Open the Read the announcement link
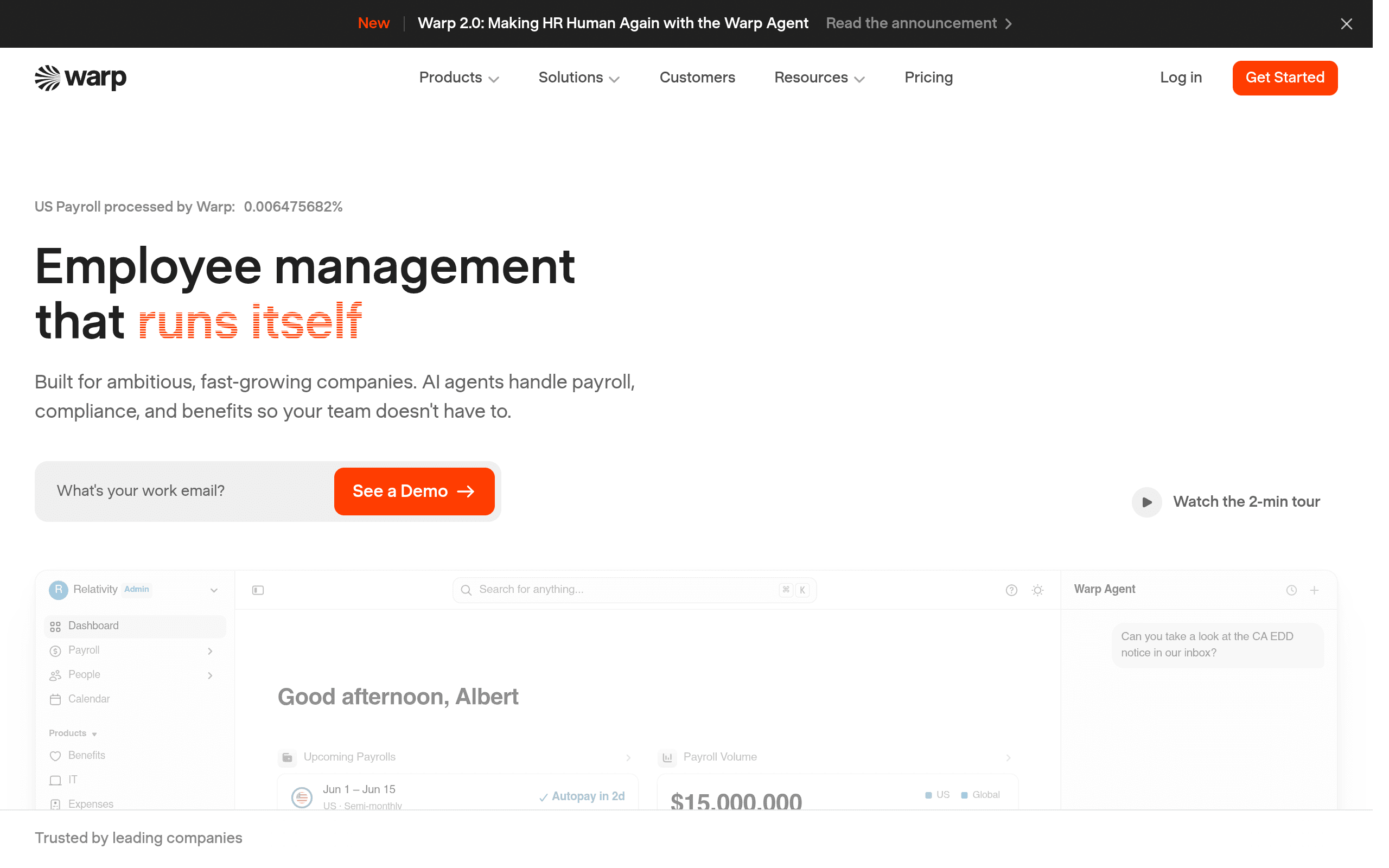This screenshot has width=1389, height=868. [919, 23]
